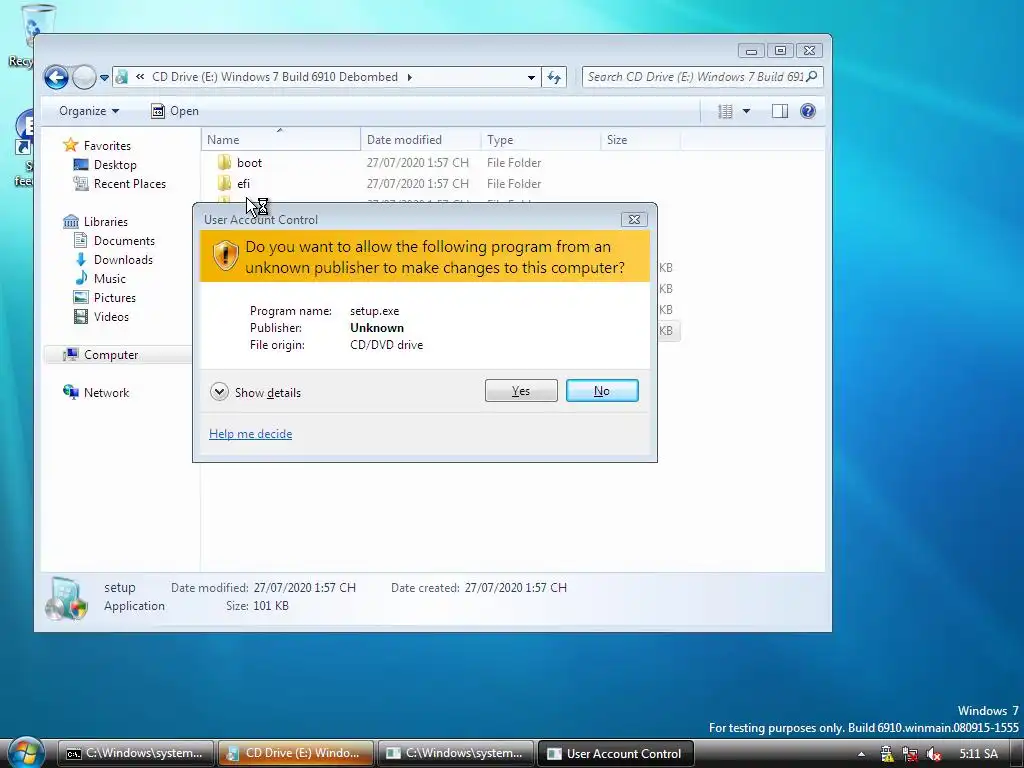The image size is (1024, 768).
Task: Open the views options dropdown arrow
Action: click(x=746, y=111)
